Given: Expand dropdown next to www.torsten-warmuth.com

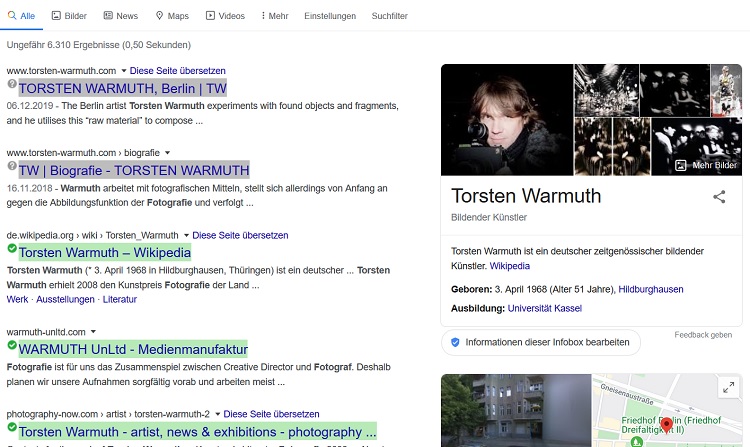Looking at the screenshot, I should coord(123,71).
